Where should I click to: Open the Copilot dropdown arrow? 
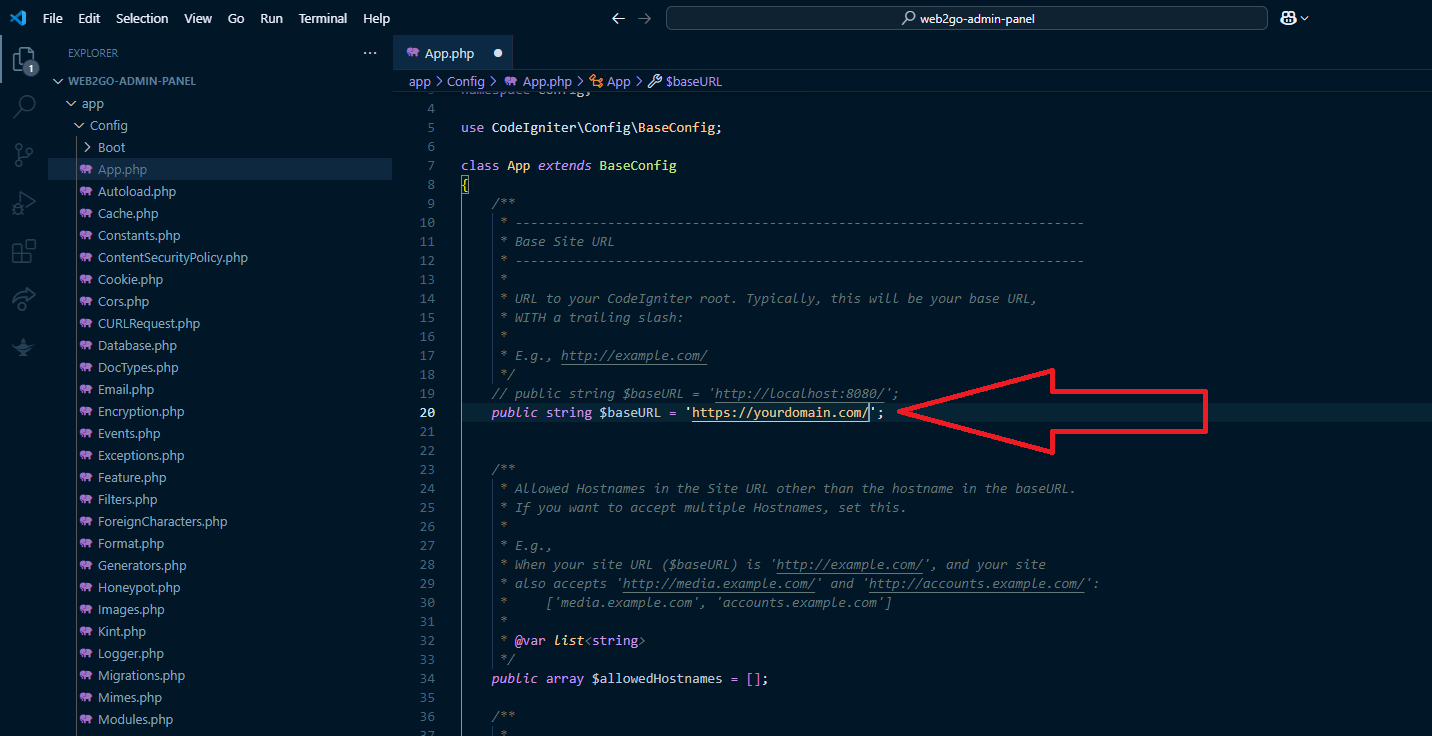1305,18
